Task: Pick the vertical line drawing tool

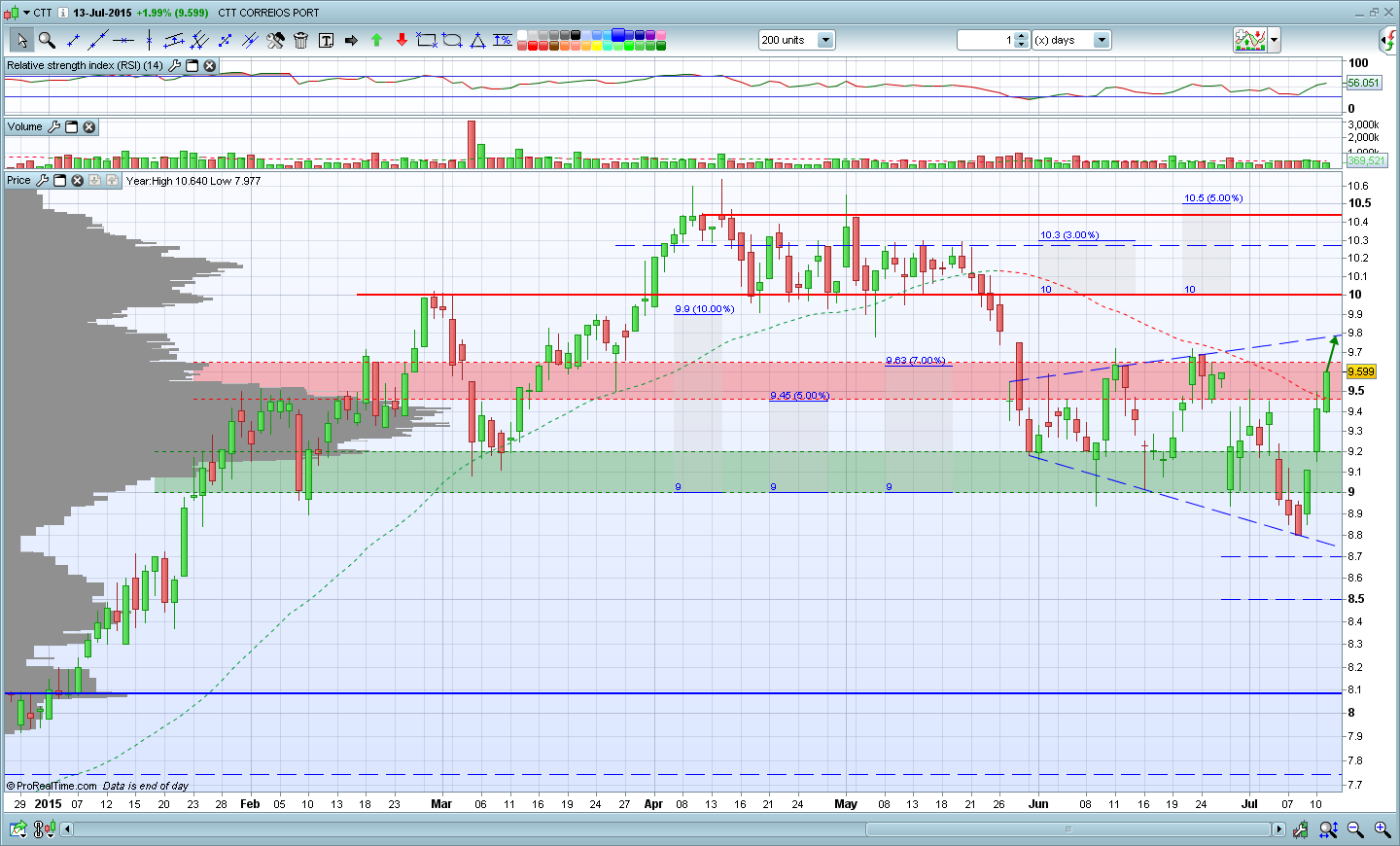Action: coord(149,40)
